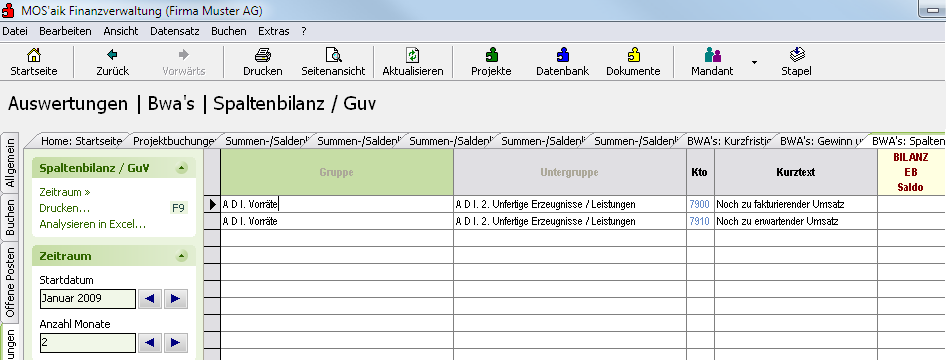Print using the Drucken toolbar icon
Image resolution: width=946 pixels, height=360 pixels.
tap(262, 55)
